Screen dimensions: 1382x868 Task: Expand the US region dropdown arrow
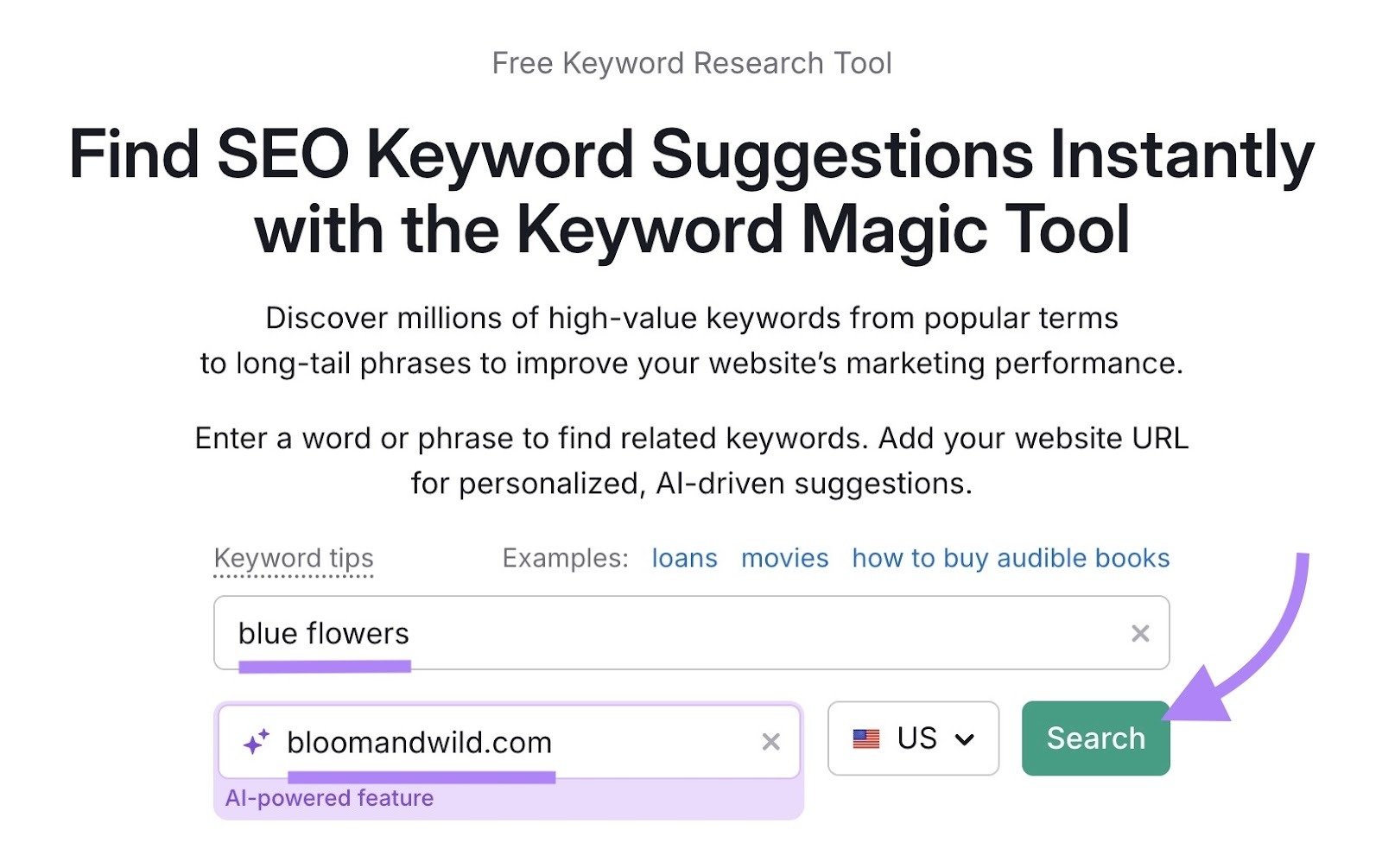965,739
